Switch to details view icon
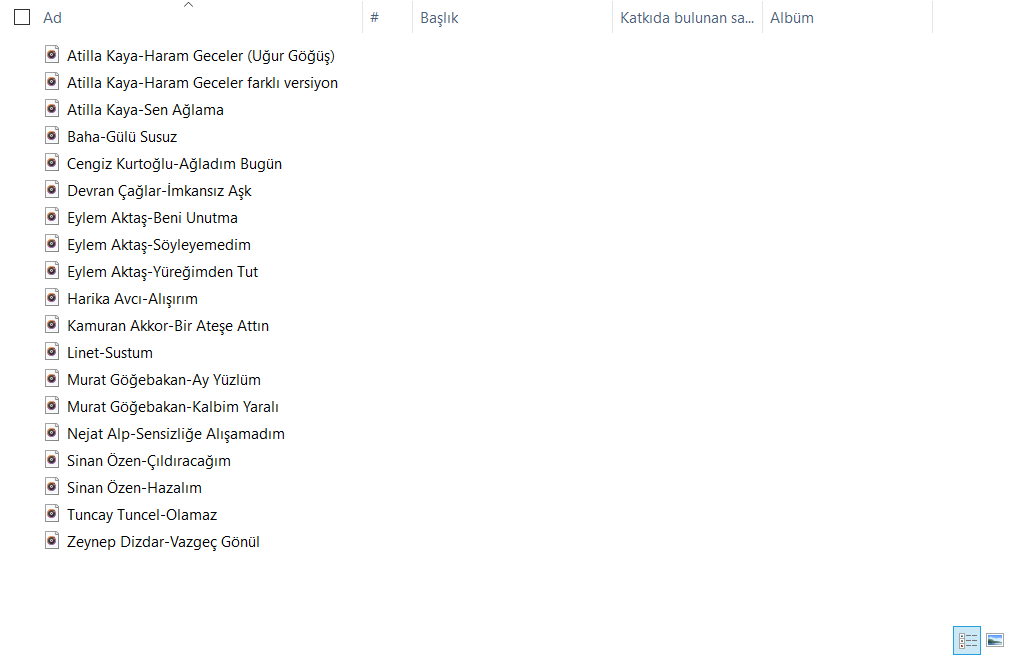1015x656 pixels. pos(967,640)
